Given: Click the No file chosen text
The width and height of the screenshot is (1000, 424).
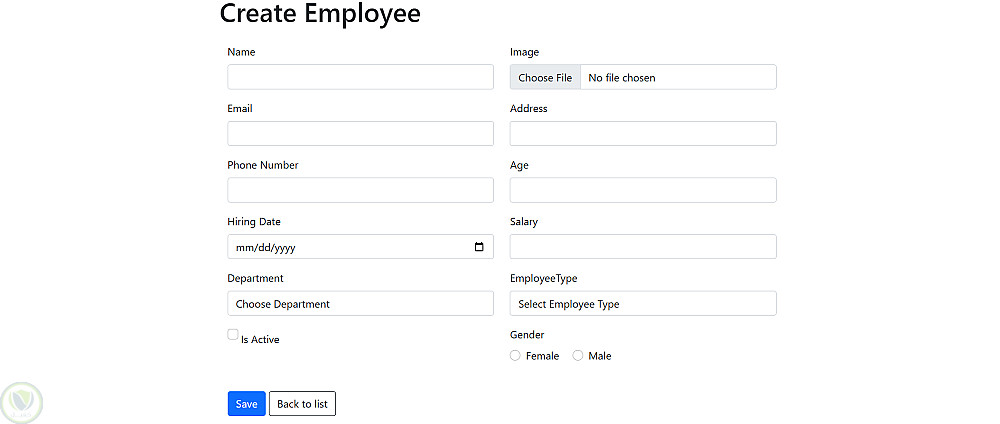Looking at the screenshot, I should [x=622, y=78].
